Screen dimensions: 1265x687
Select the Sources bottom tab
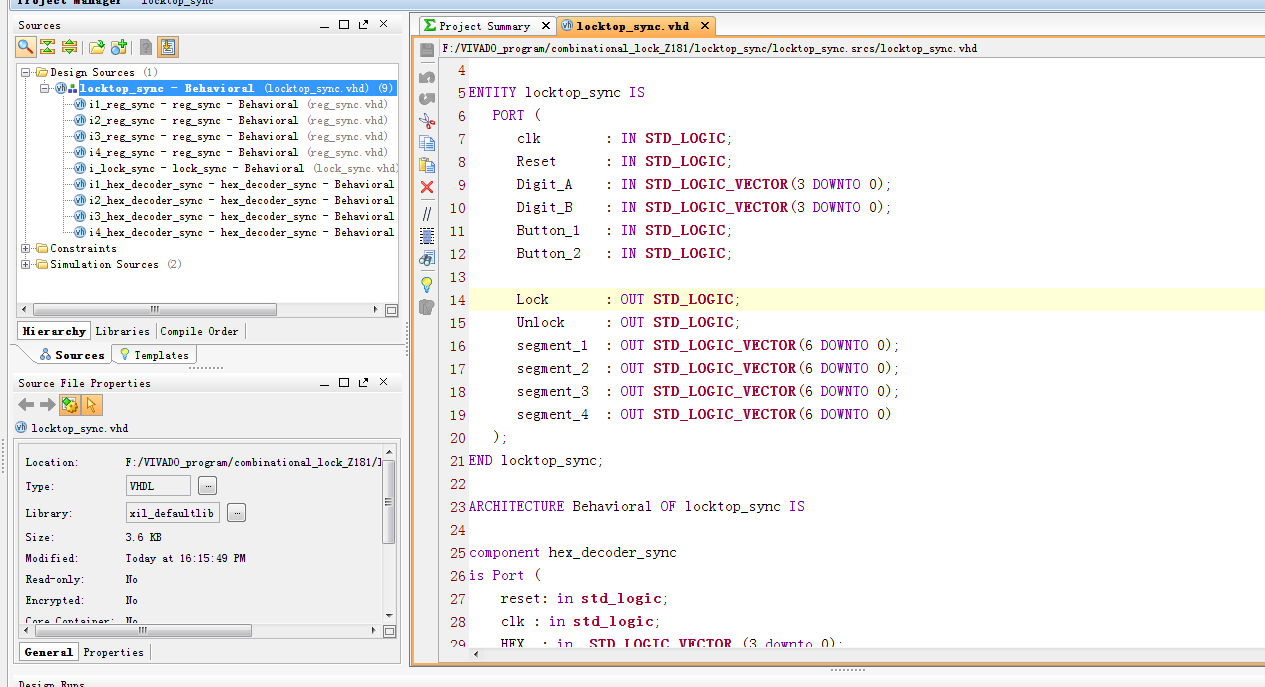click(72, 355)
